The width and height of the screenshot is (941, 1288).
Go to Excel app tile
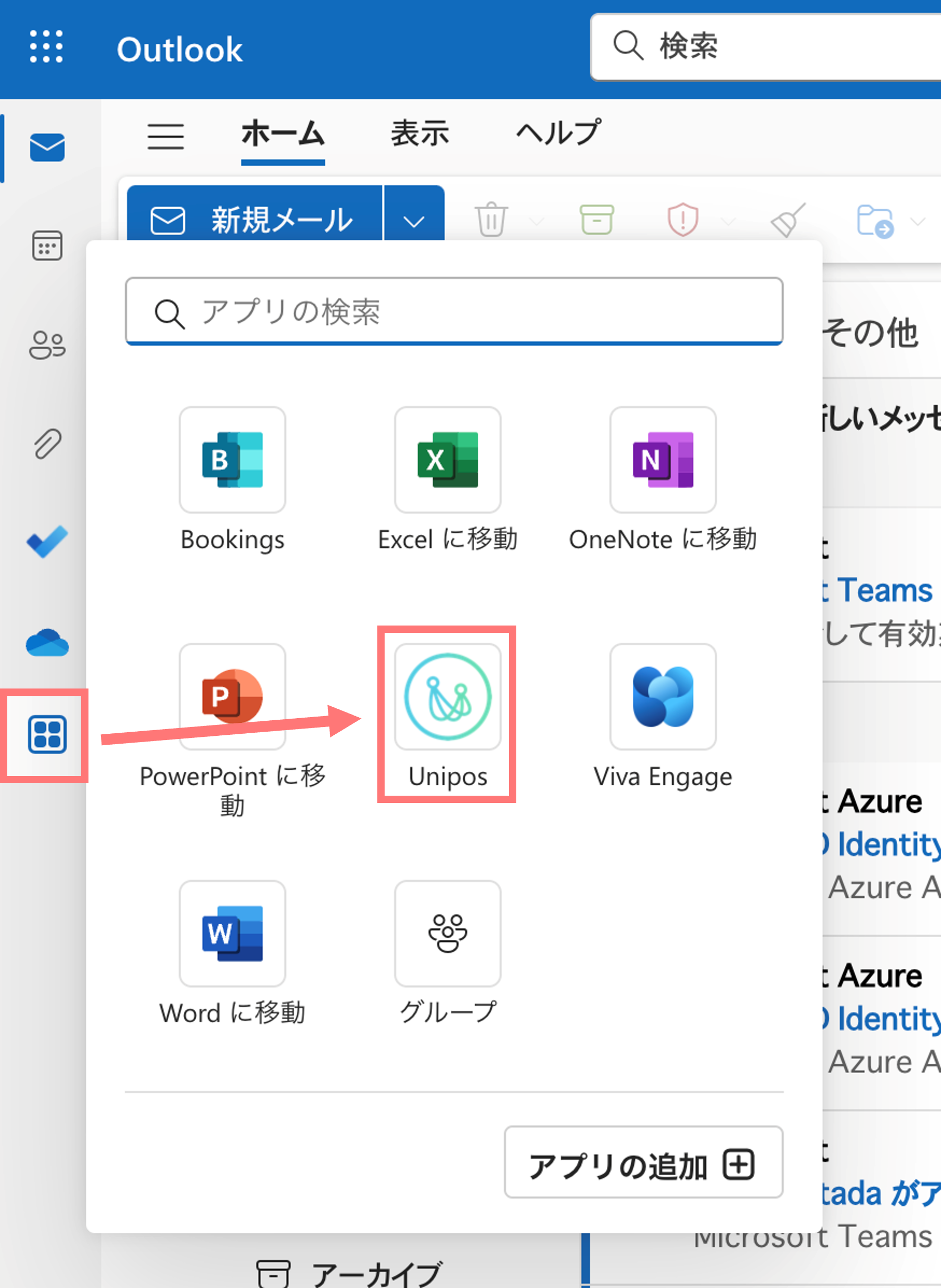448,479
